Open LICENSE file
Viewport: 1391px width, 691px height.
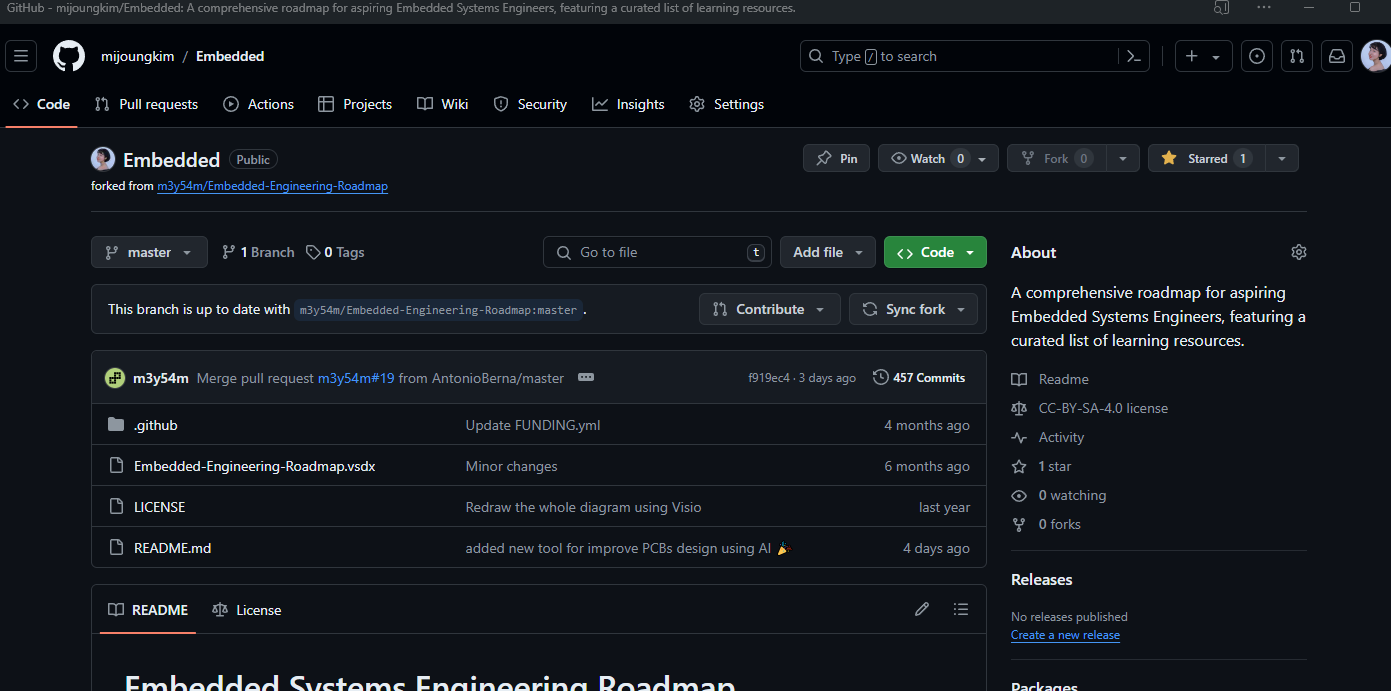159,507
